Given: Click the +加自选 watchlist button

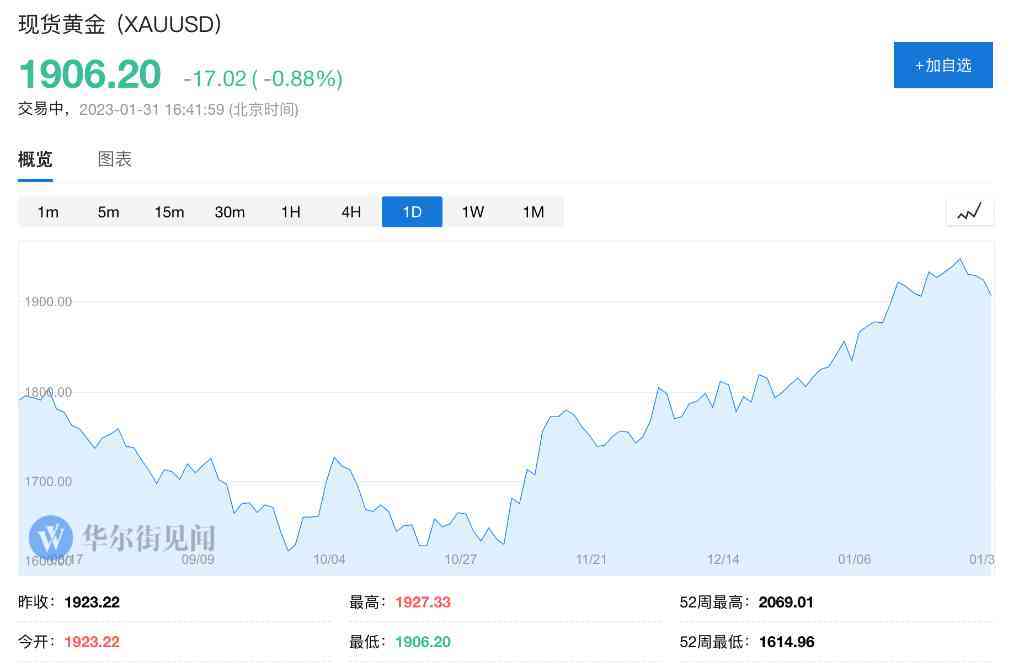Looking at the screenshot, I should click(x=942, y=64).
